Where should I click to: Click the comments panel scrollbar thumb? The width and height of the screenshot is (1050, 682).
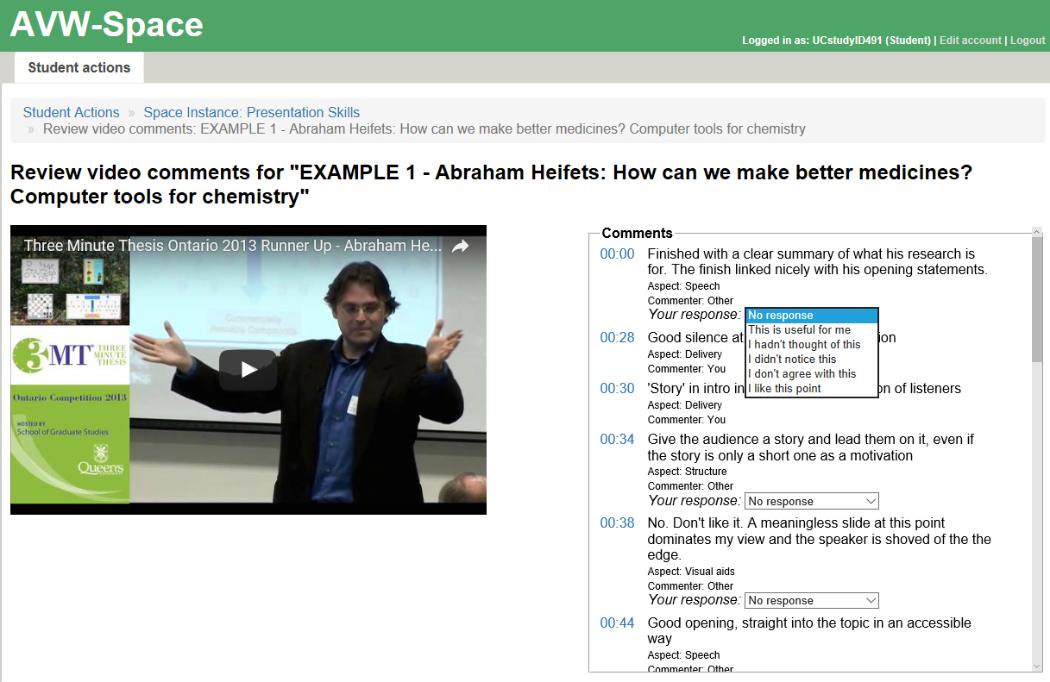(x=1037, y=299)
